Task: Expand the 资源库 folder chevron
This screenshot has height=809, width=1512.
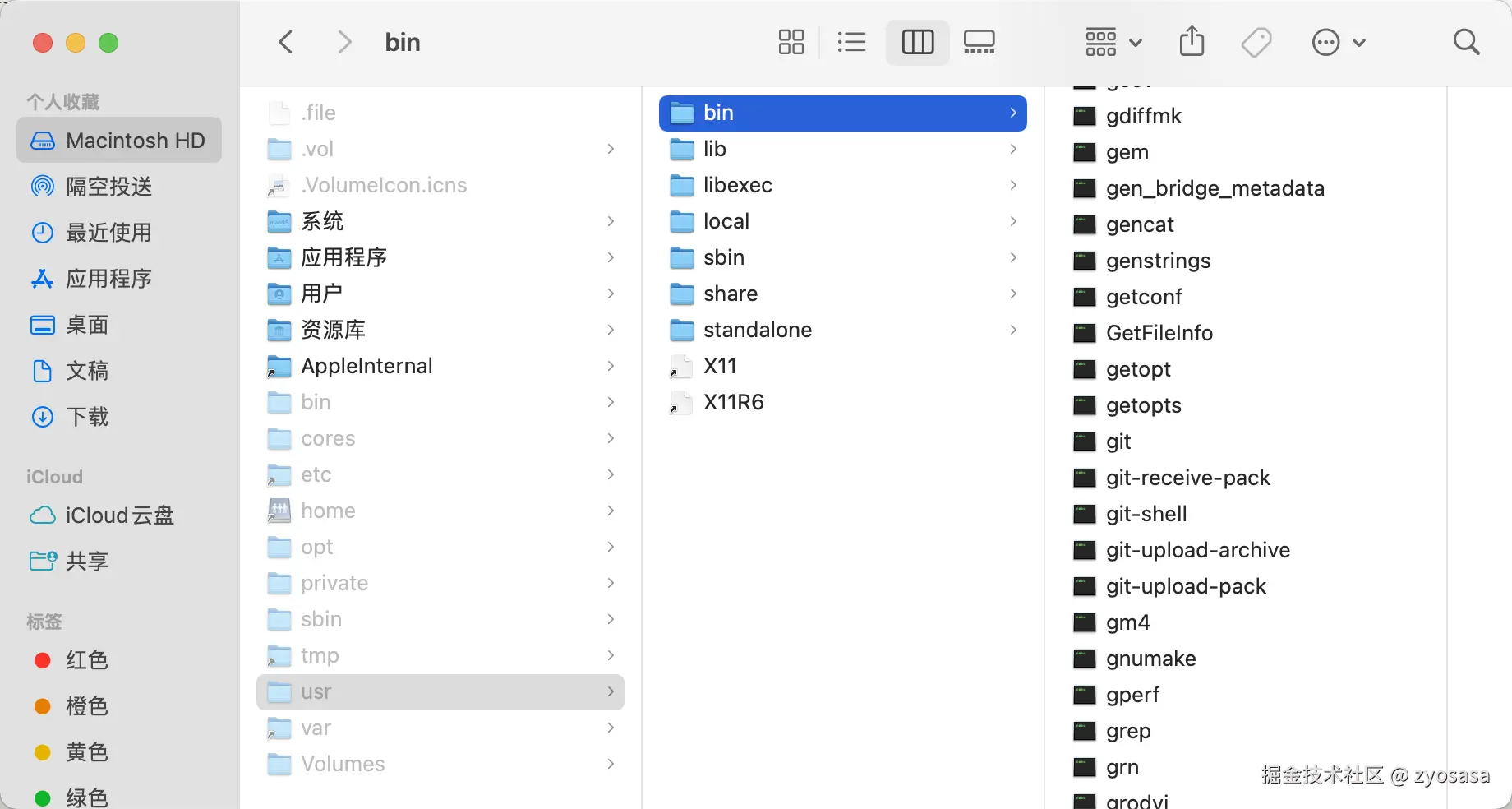Action: pos(610,330)
